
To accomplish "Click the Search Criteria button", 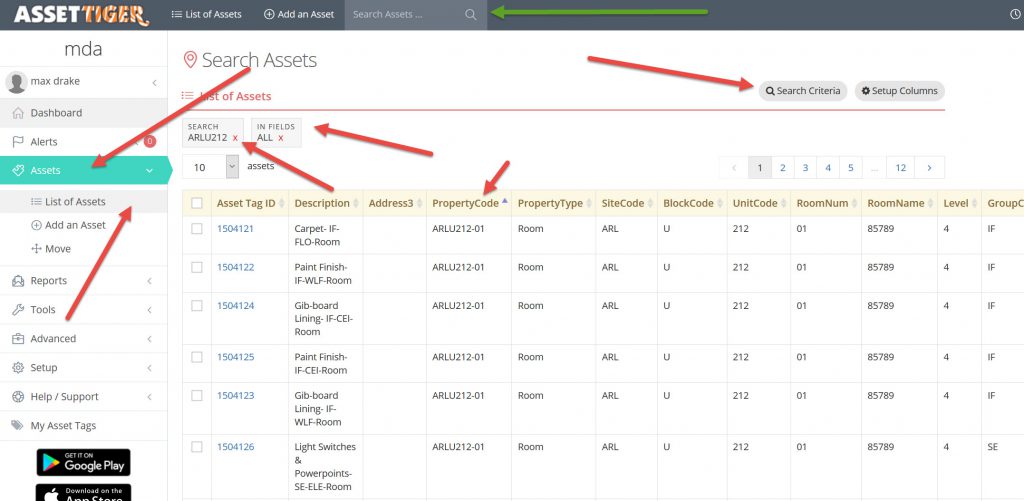I will point(803,91).
